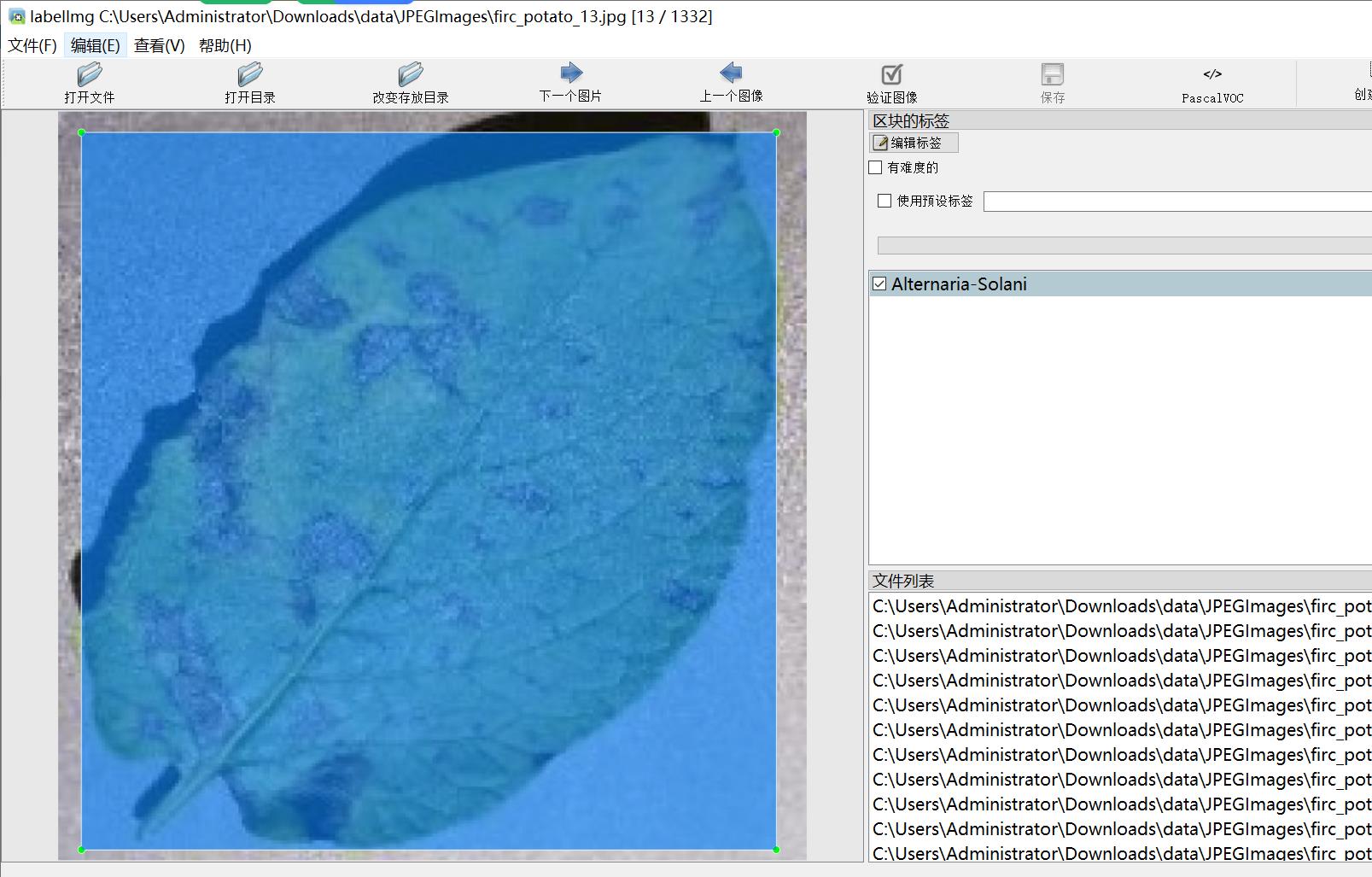Select first file in the 文件列表 list

[1120, 606]
